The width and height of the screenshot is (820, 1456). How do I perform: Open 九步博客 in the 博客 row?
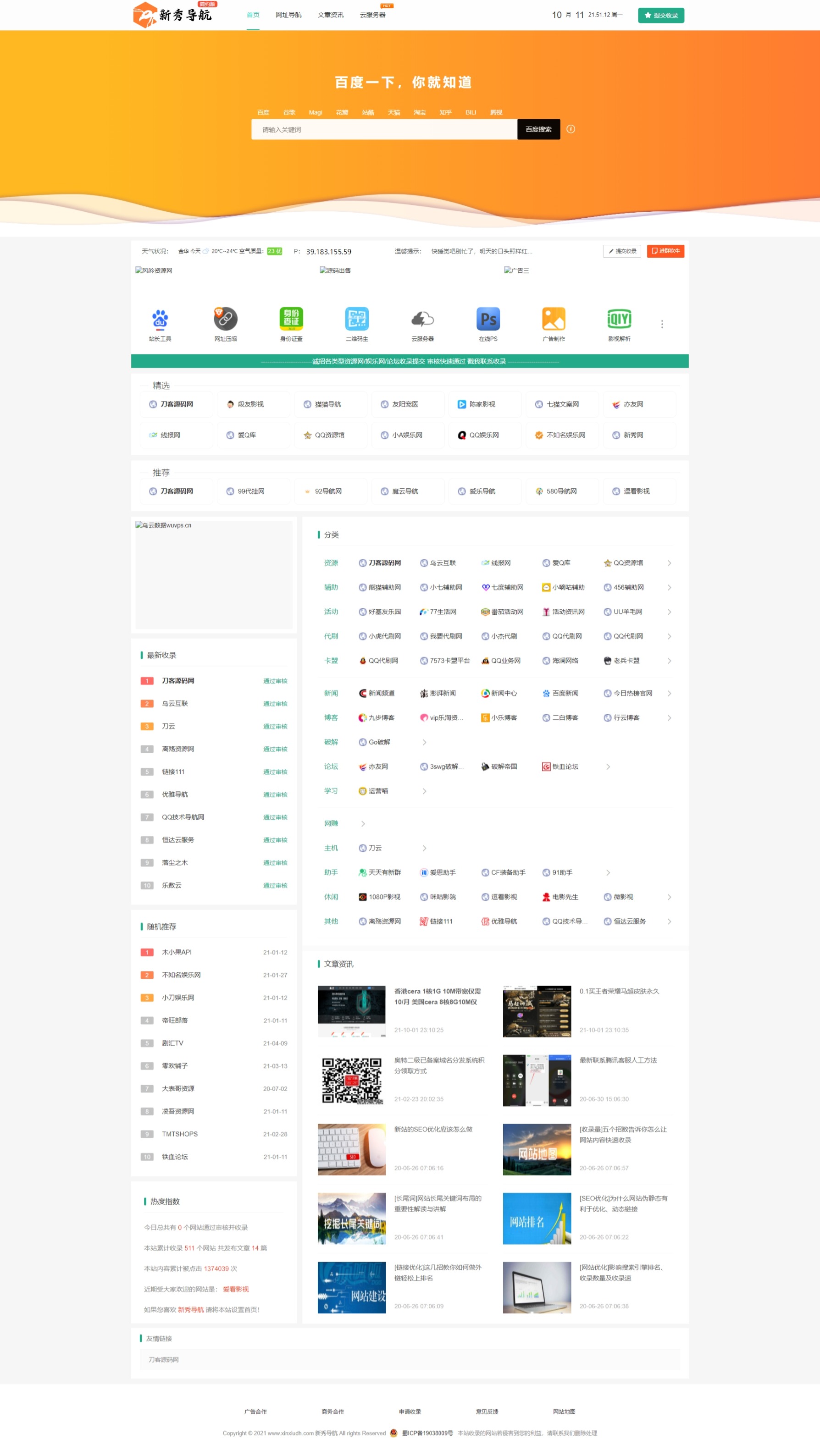pyautogui.click(x=377, y=717)
